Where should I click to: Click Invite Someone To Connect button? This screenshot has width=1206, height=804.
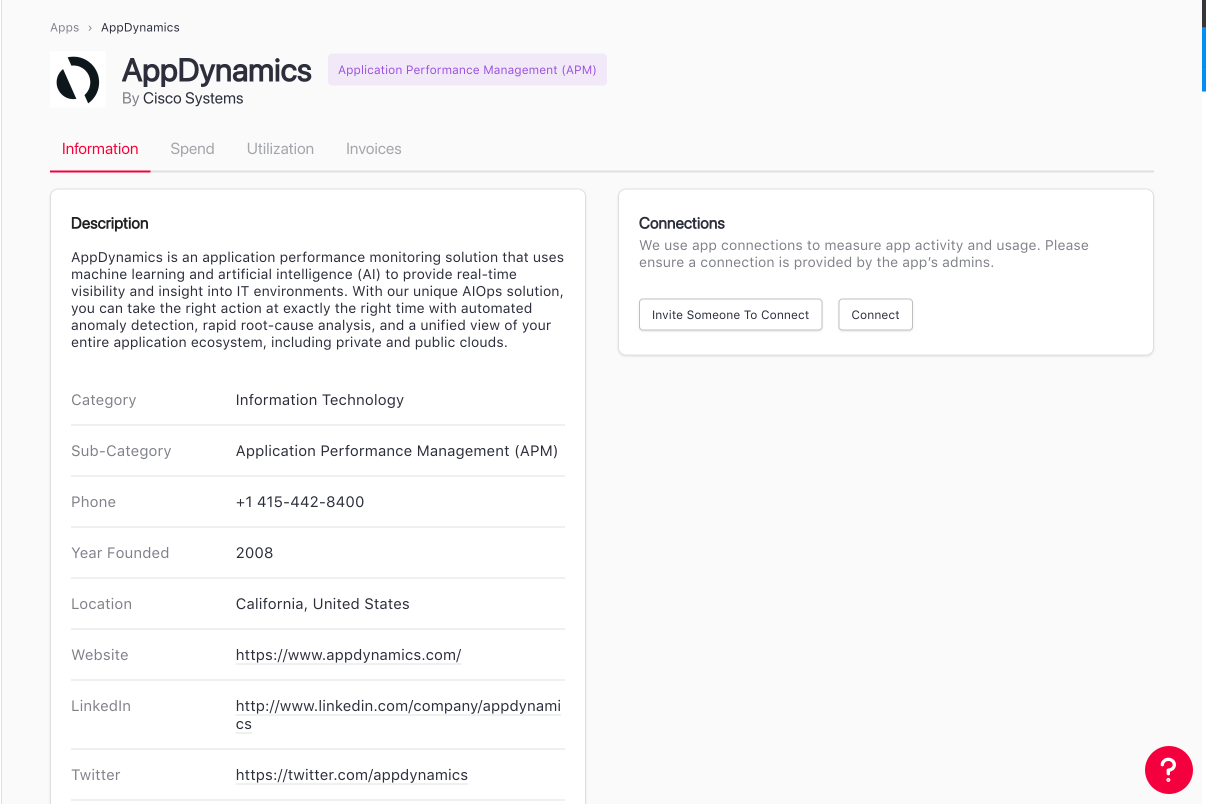pos(730,314)
